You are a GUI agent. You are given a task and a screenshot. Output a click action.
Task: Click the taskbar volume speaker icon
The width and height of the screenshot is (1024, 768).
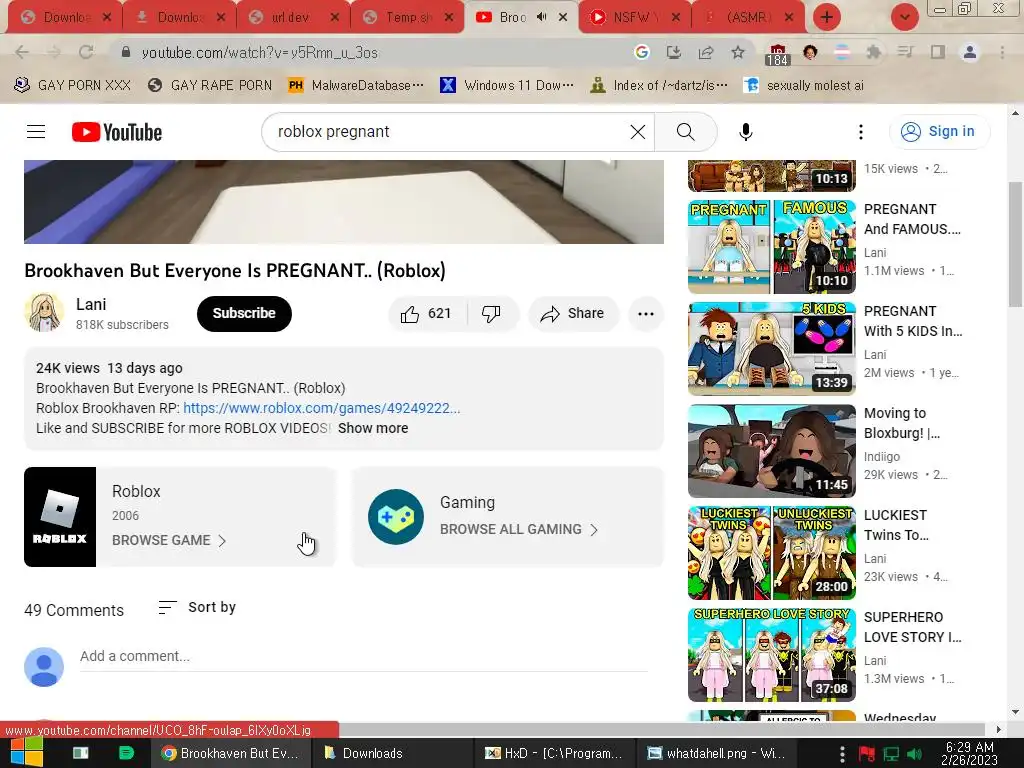click(915, 754)
